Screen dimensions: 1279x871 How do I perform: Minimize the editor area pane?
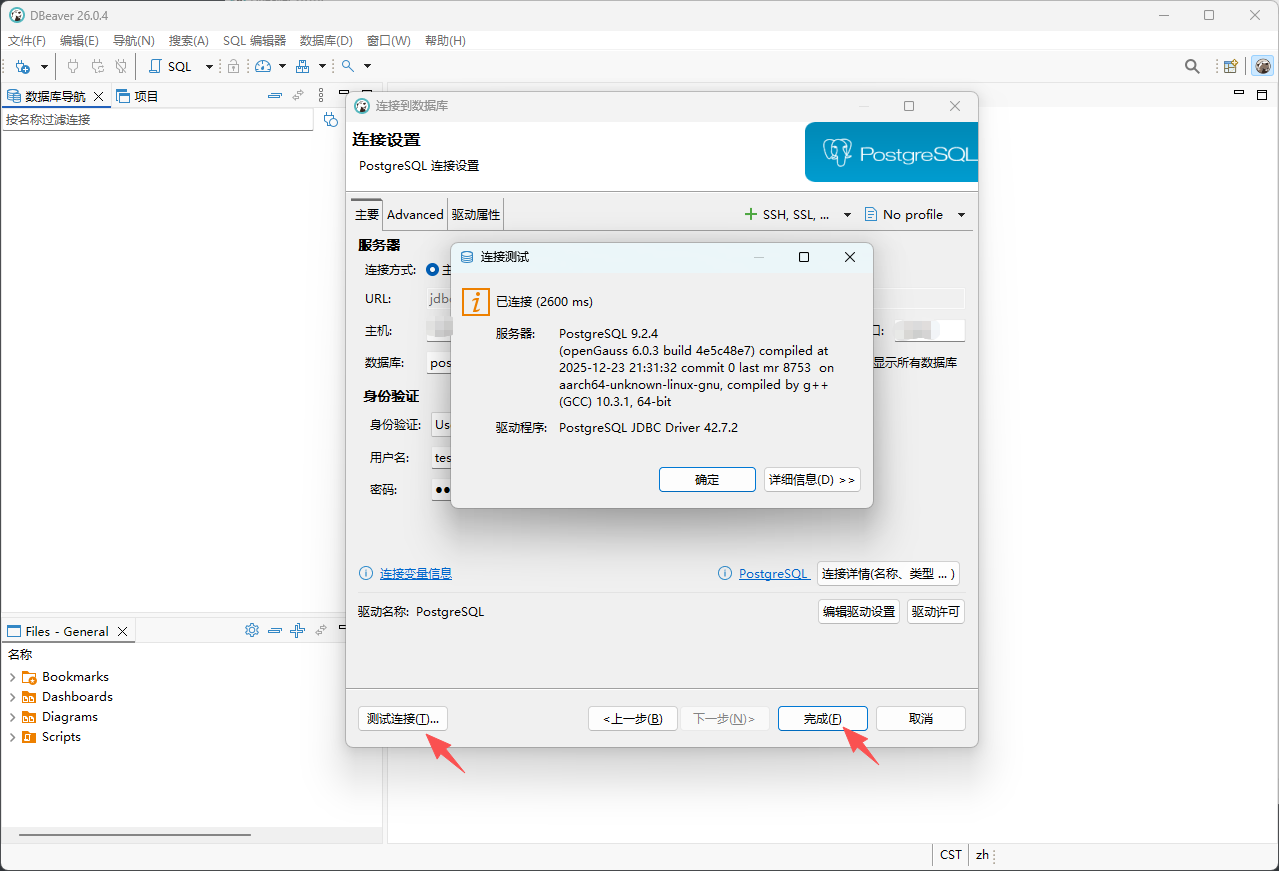[x=1239, y=94]
